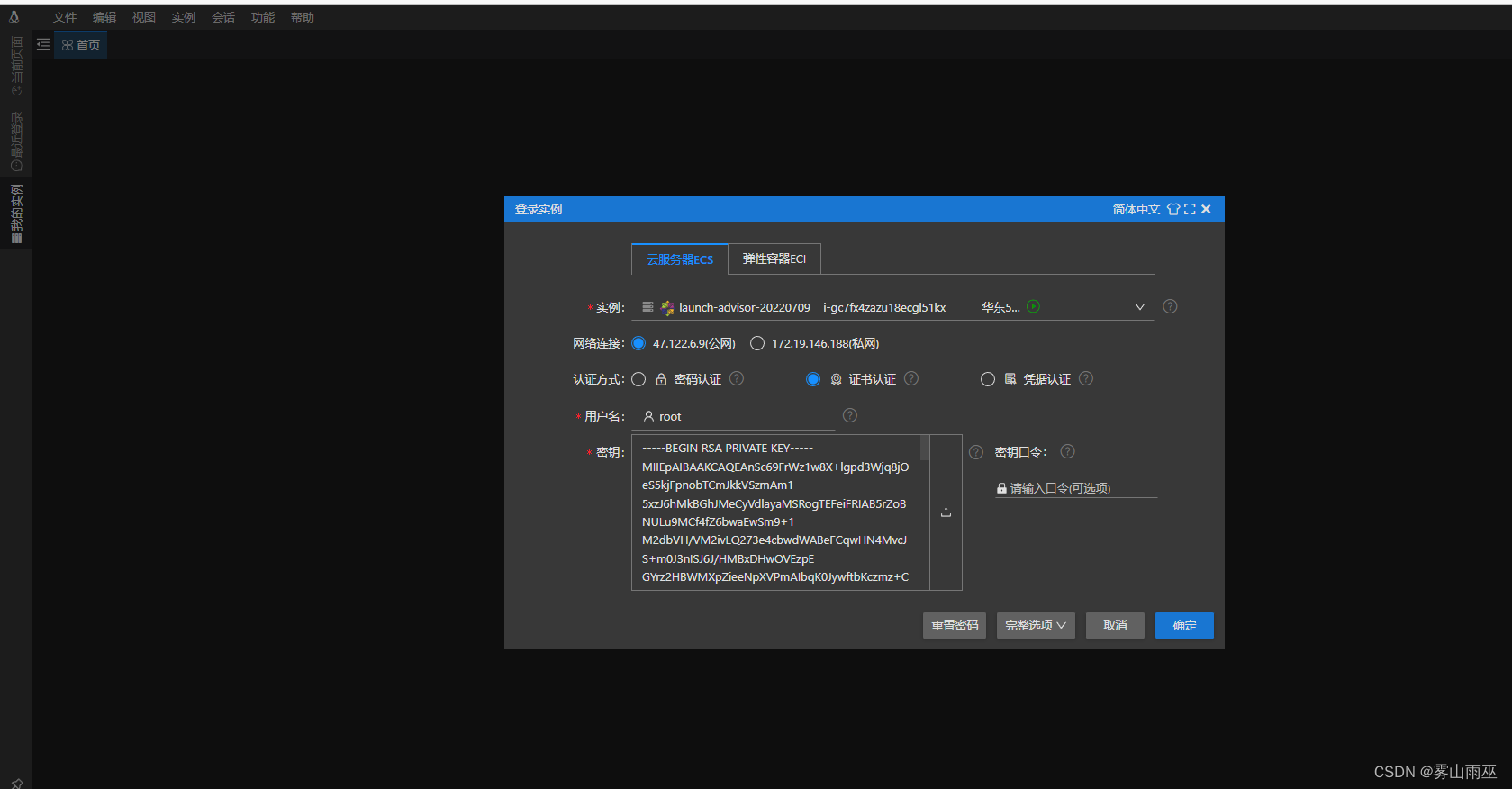Click the 请输入口令 passphrase field

pyautogui.click(x=1076, y=488)
